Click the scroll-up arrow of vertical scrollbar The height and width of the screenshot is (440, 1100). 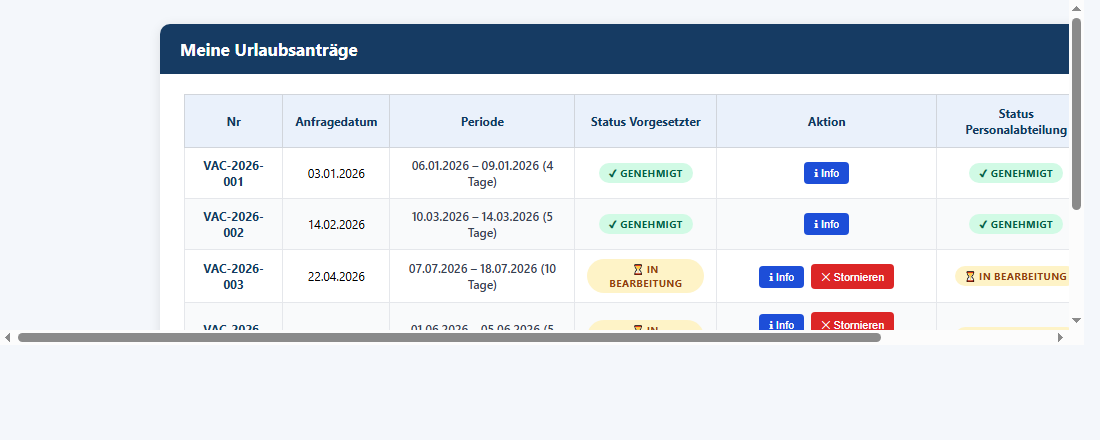1077,8
